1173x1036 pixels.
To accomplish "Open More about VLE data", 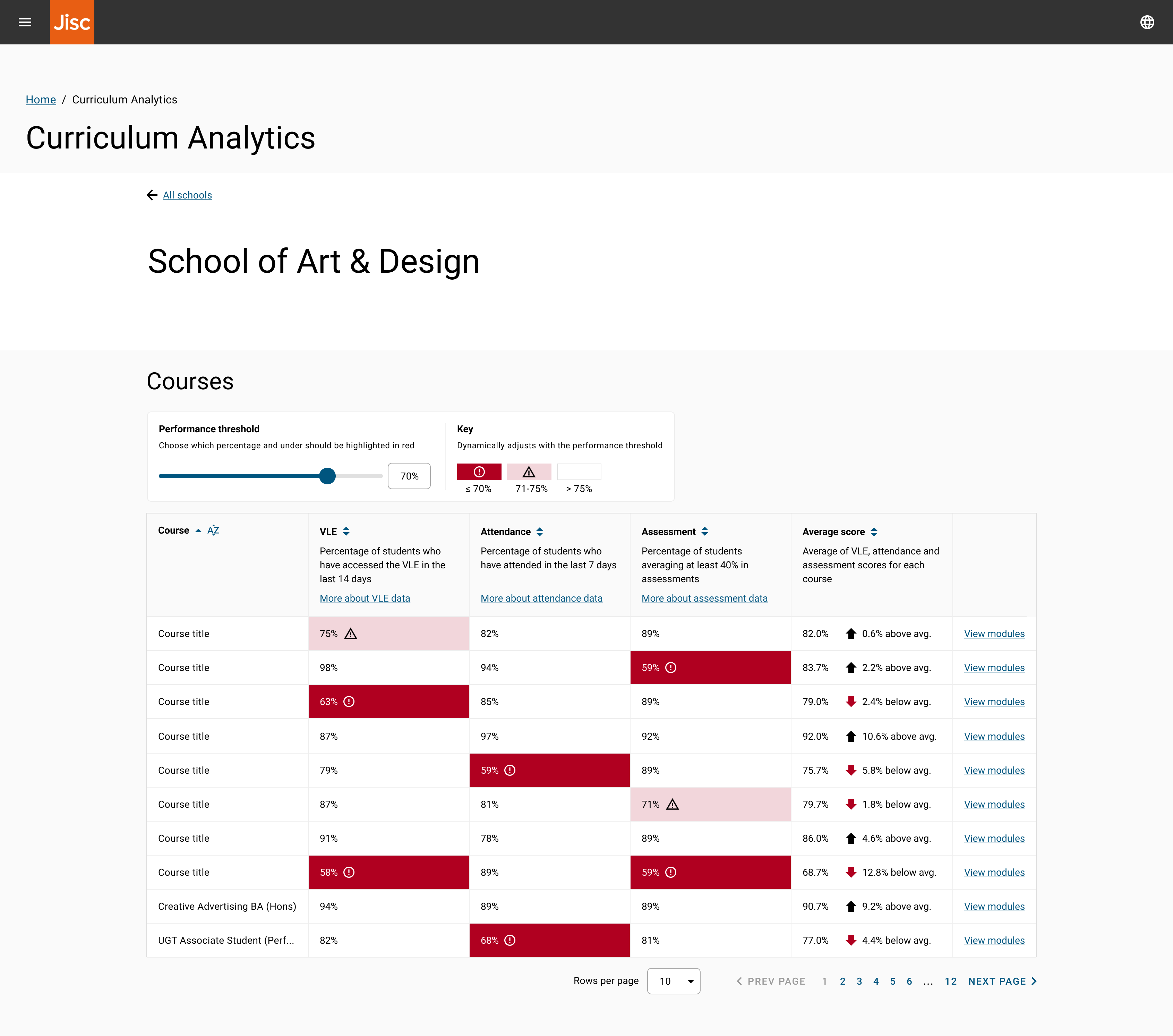I will tap(365, 598).
